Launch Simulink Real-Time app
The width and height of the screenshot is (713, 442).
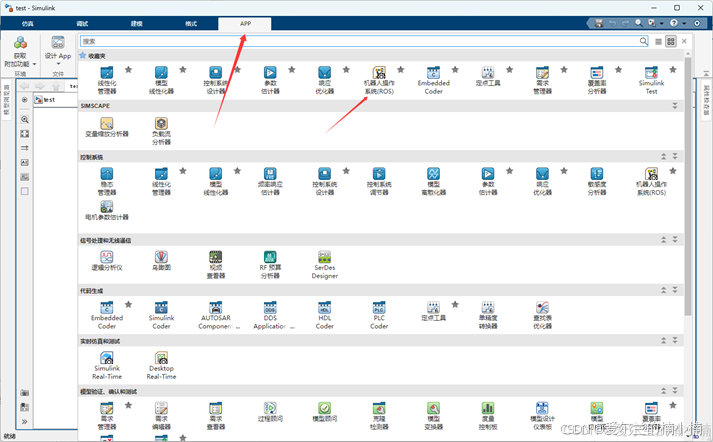(107, 366)
